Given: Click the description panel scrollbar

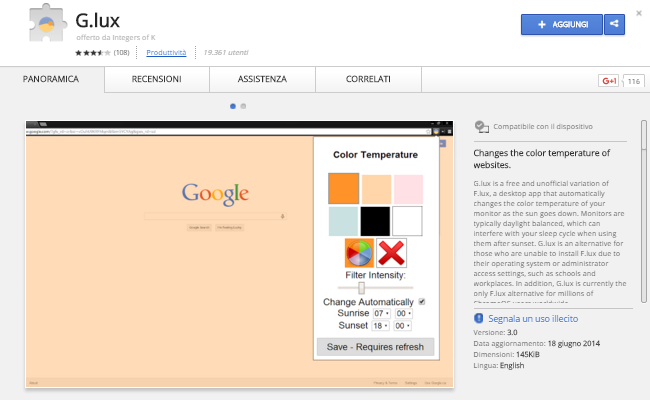Looking at the screenshot, I should [643, 211].
